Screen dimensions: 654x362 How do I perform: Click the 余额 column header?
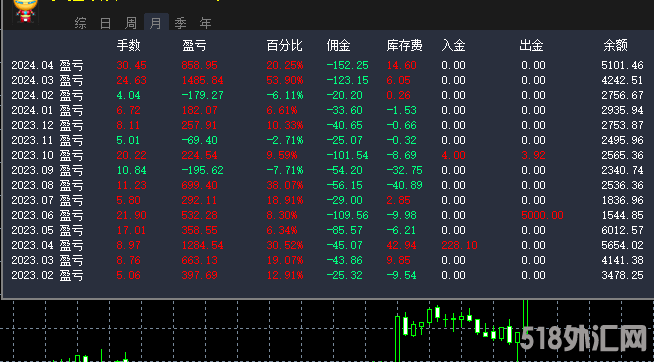[616, 45]
